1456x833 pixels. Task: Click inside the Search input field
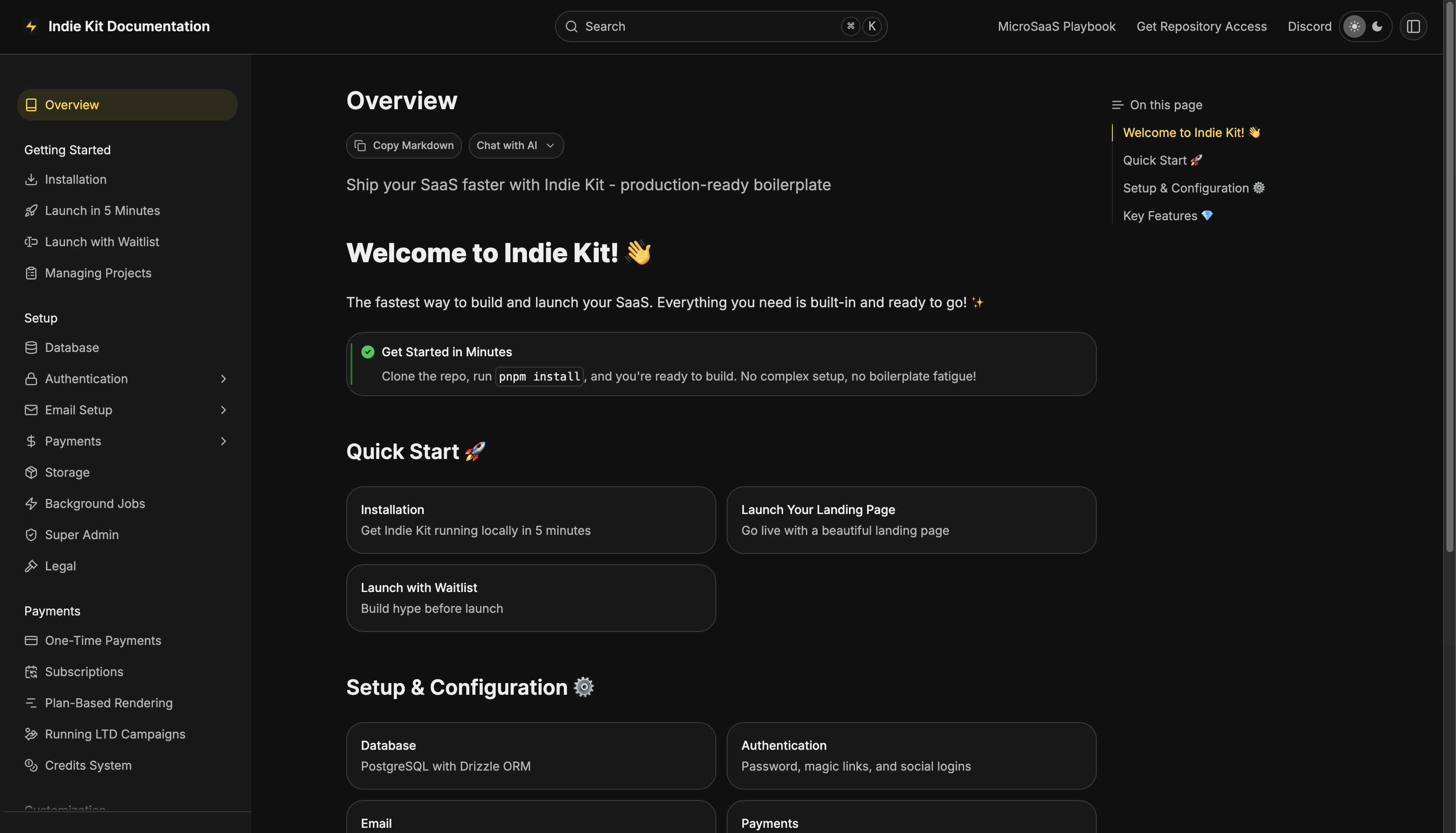click(x=686, y=26)
